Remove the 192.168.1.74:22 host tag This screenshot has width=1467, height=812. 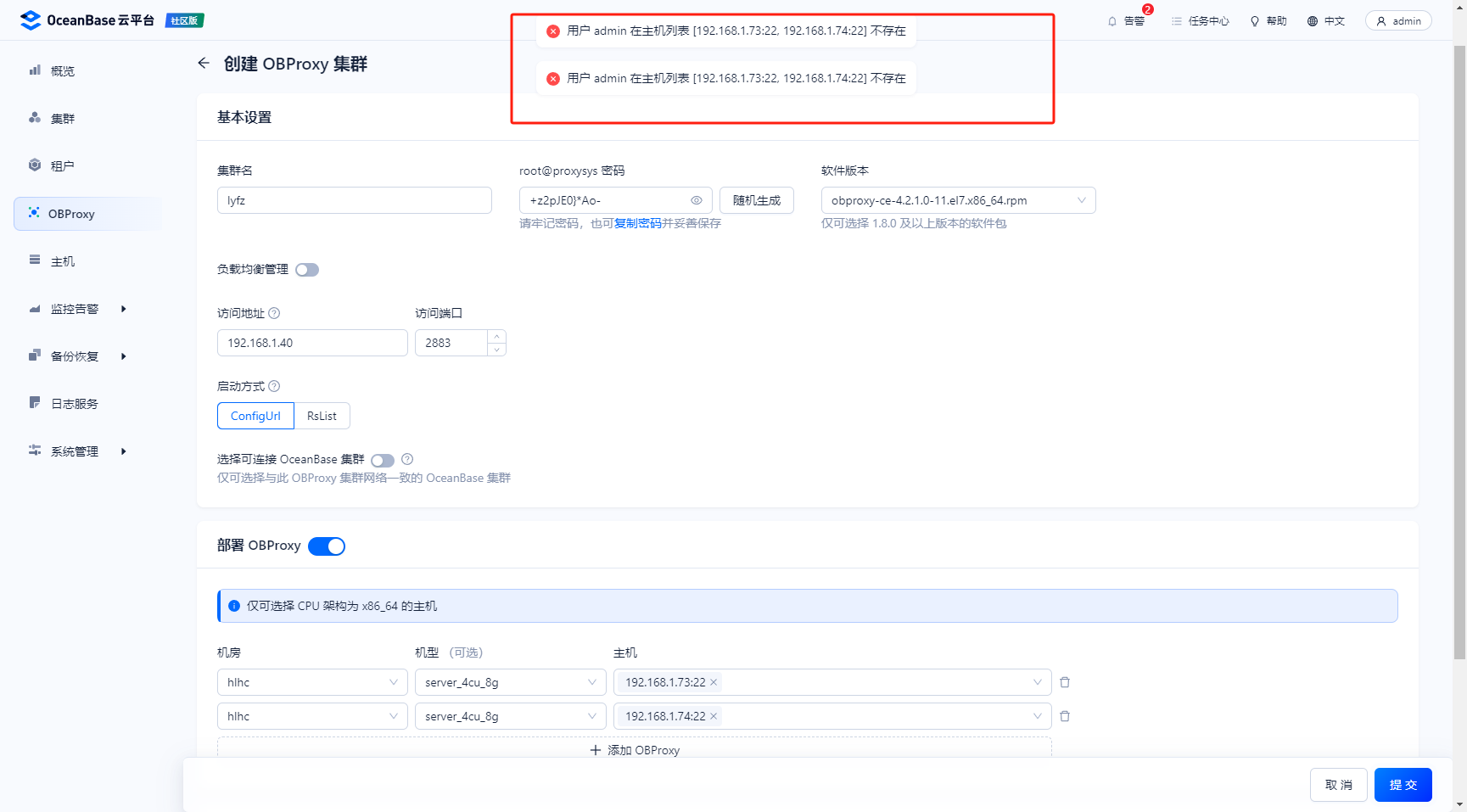coord(714,716)
